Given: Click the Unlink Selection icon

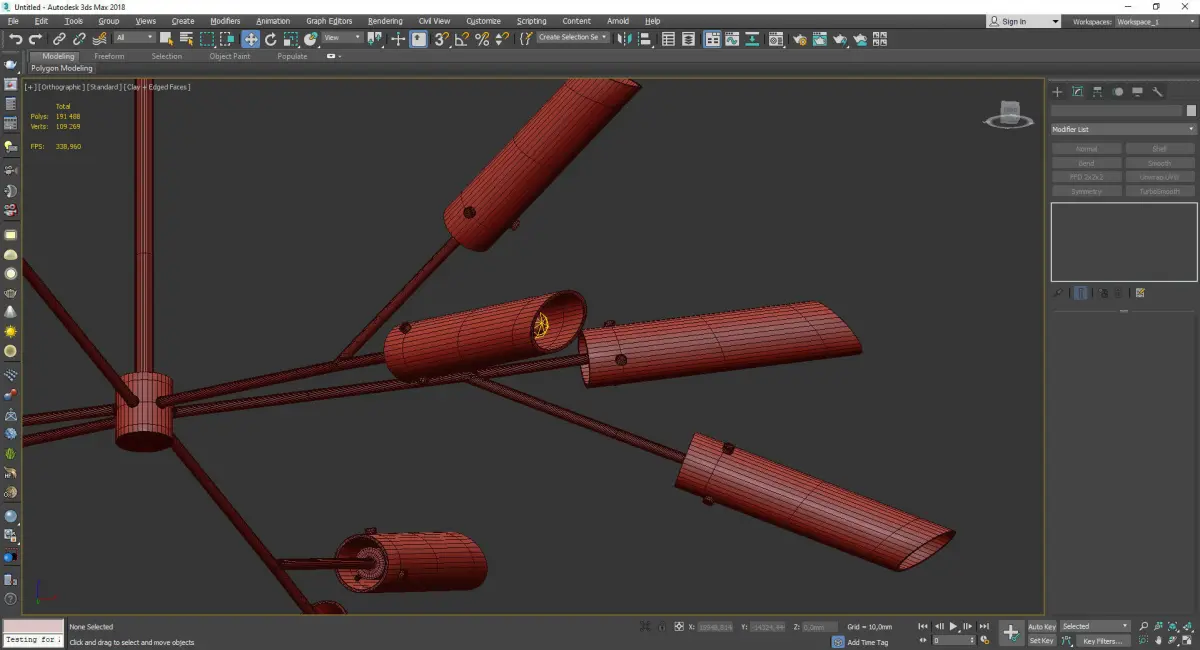Looking at the screenshot, I should tap(79, 39).
